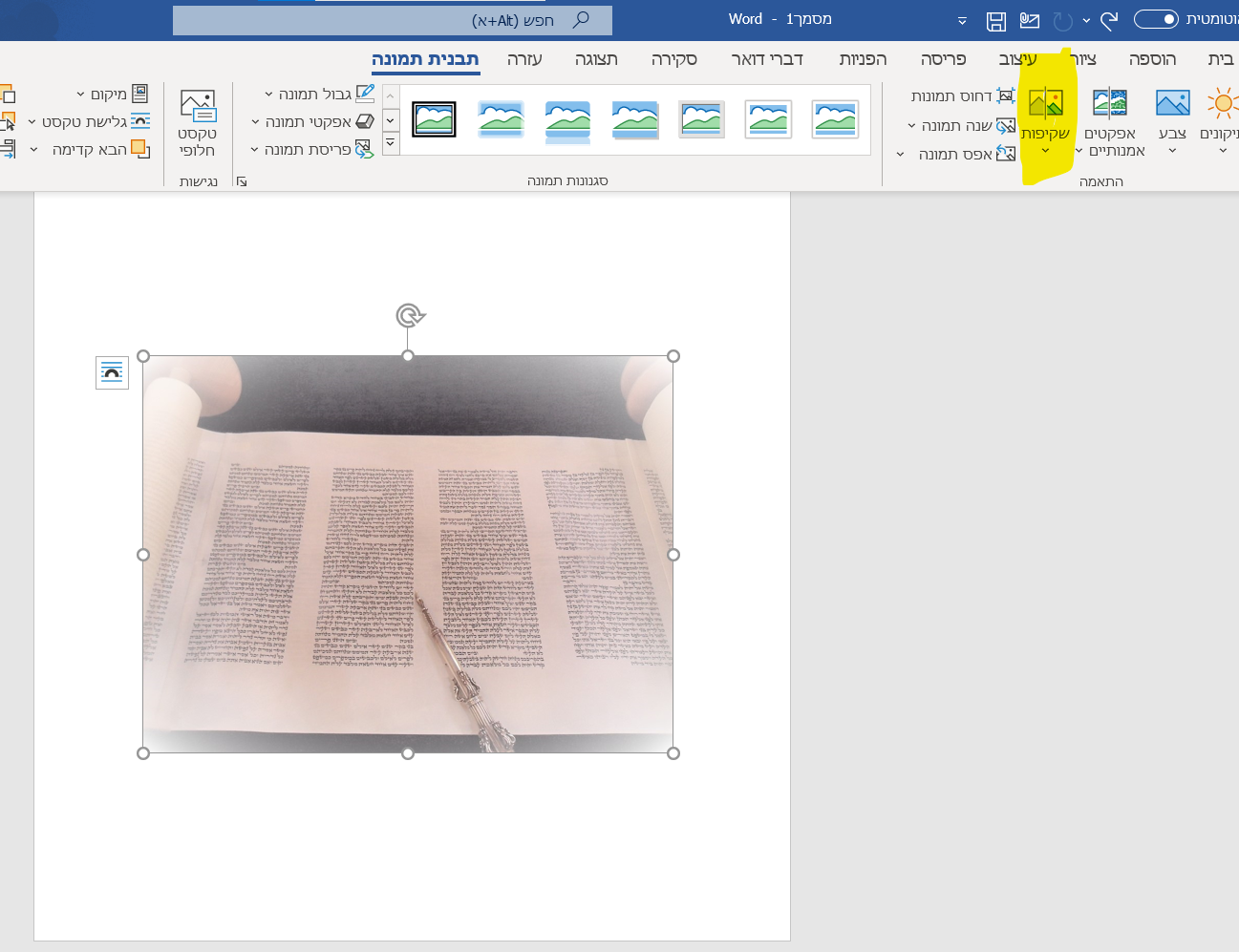Apply the gray metal frame picture style
Screen dimensions: 1239x952
[x=701, y=119]
